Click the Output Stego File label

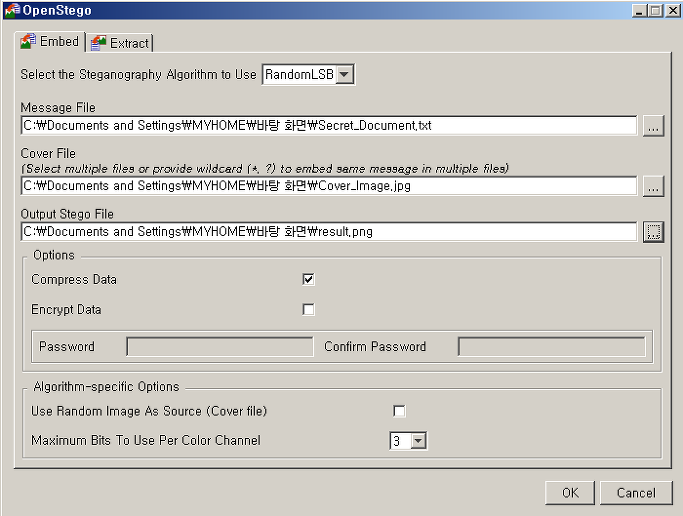67,214
